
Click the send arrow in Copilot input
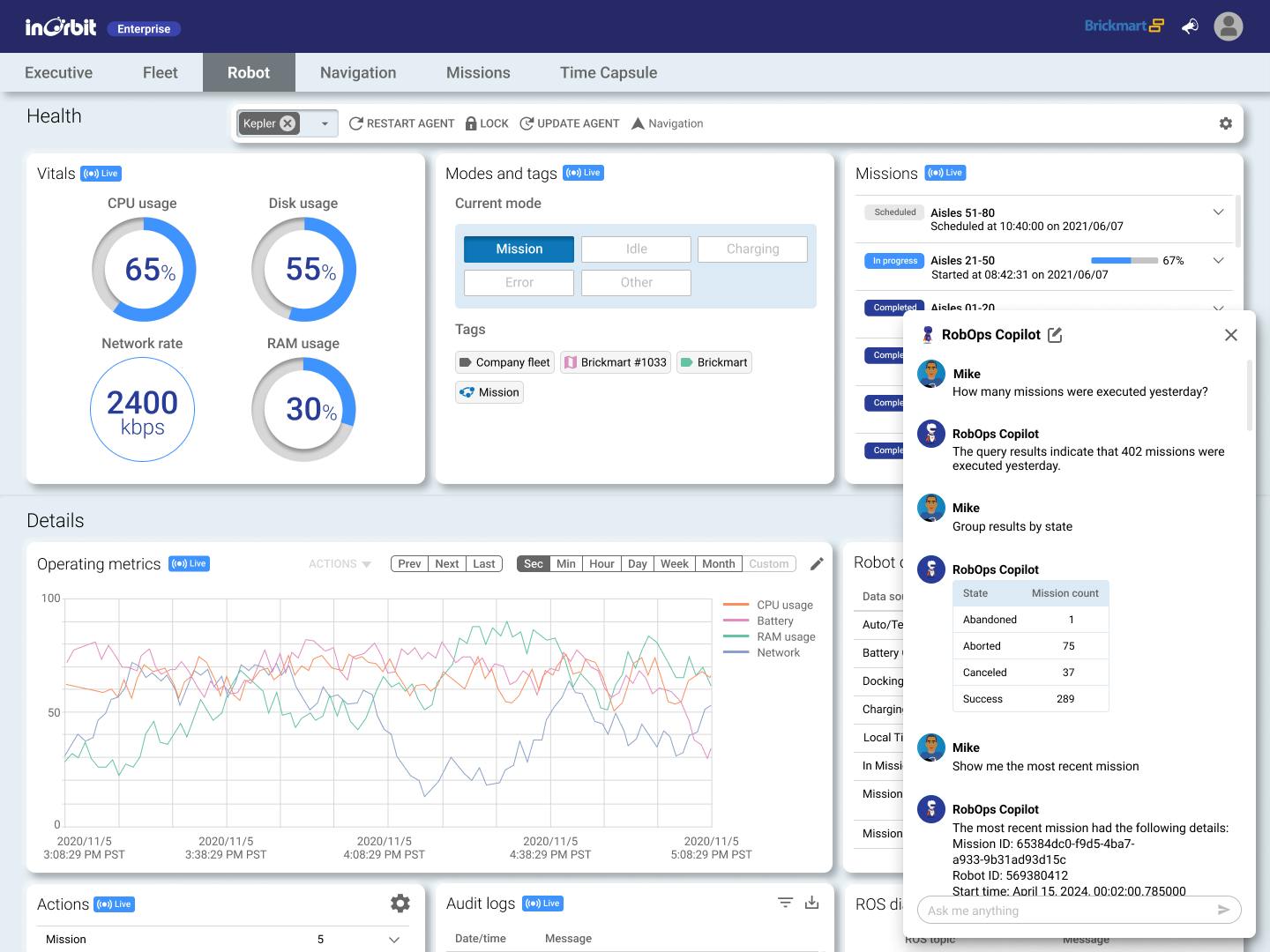tap(1224, 910)
